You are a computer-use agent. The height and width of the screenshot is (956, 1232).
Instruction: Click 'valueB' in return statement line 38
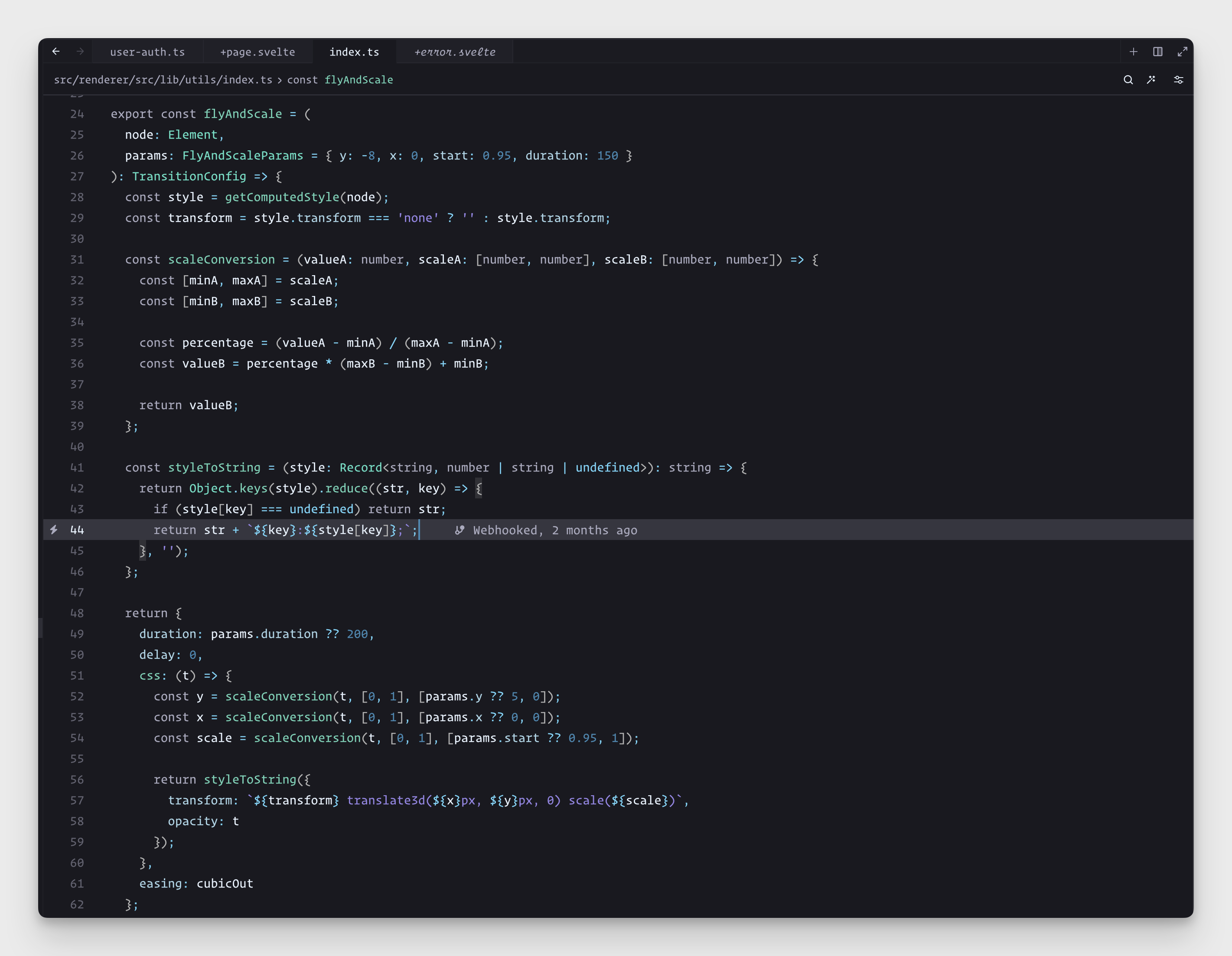click(210, 405)
